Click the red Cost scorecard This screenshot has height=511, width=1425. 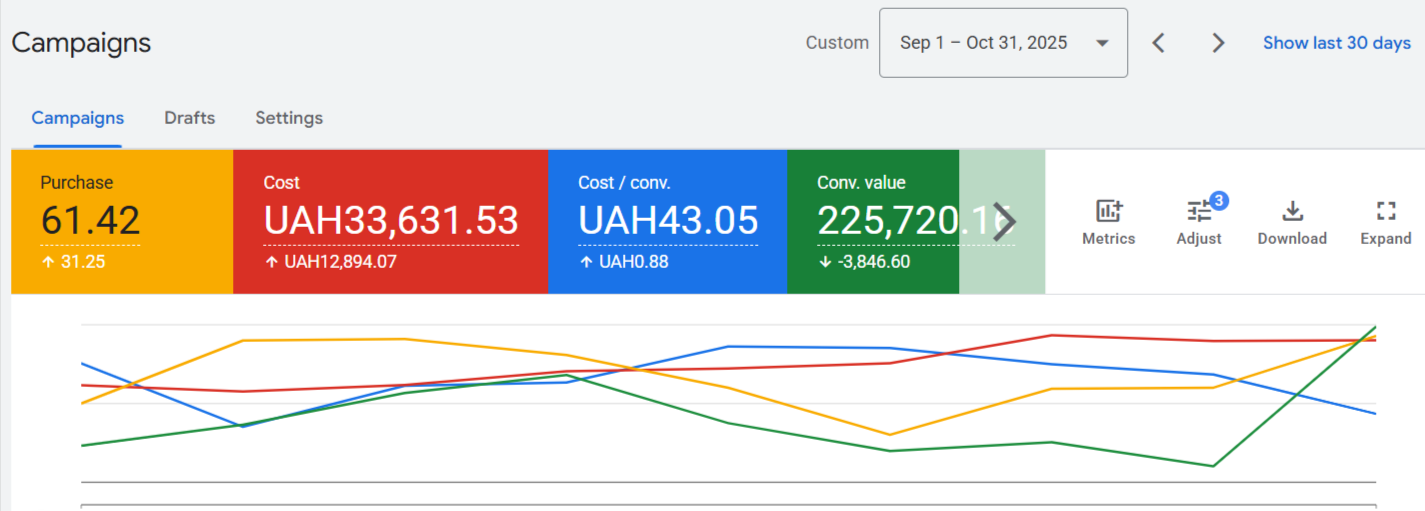(390, 222)
